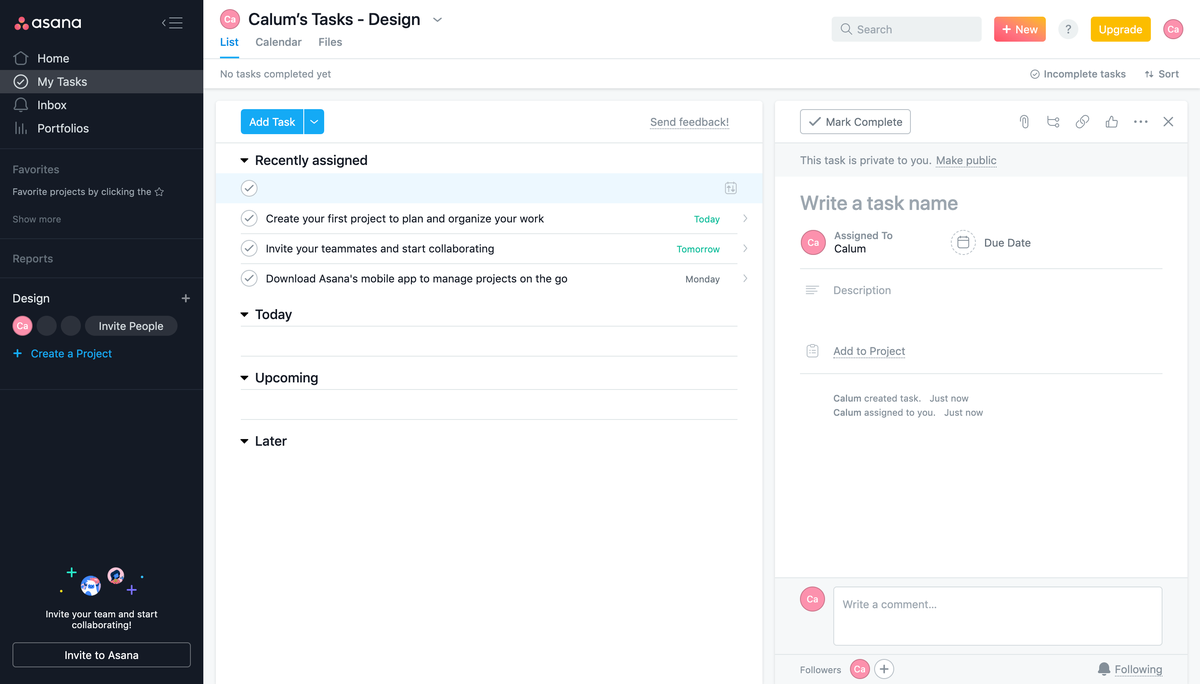Switch to the List tab
This screenshot has width=1200, height=684.
229,42
